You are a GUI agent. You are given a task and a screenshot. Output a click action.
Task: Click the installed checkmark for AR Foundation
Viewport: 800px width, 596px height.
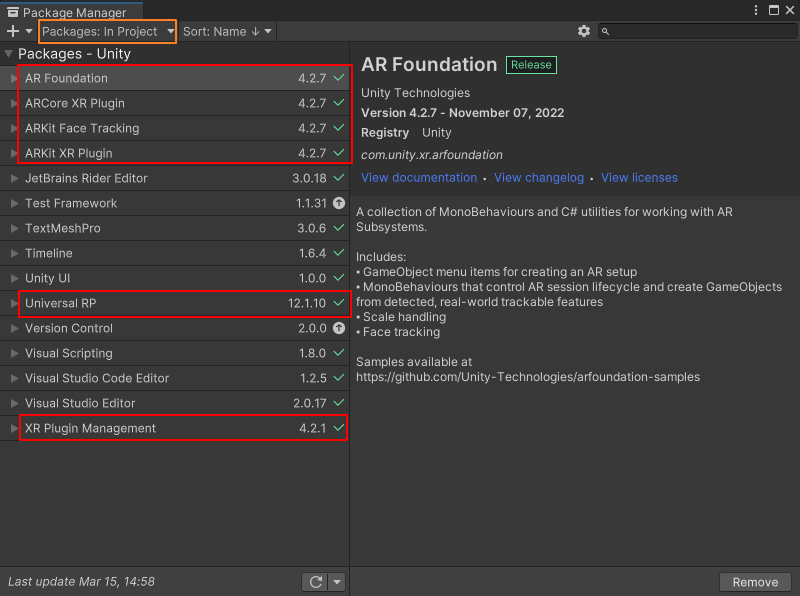point(339,78)
